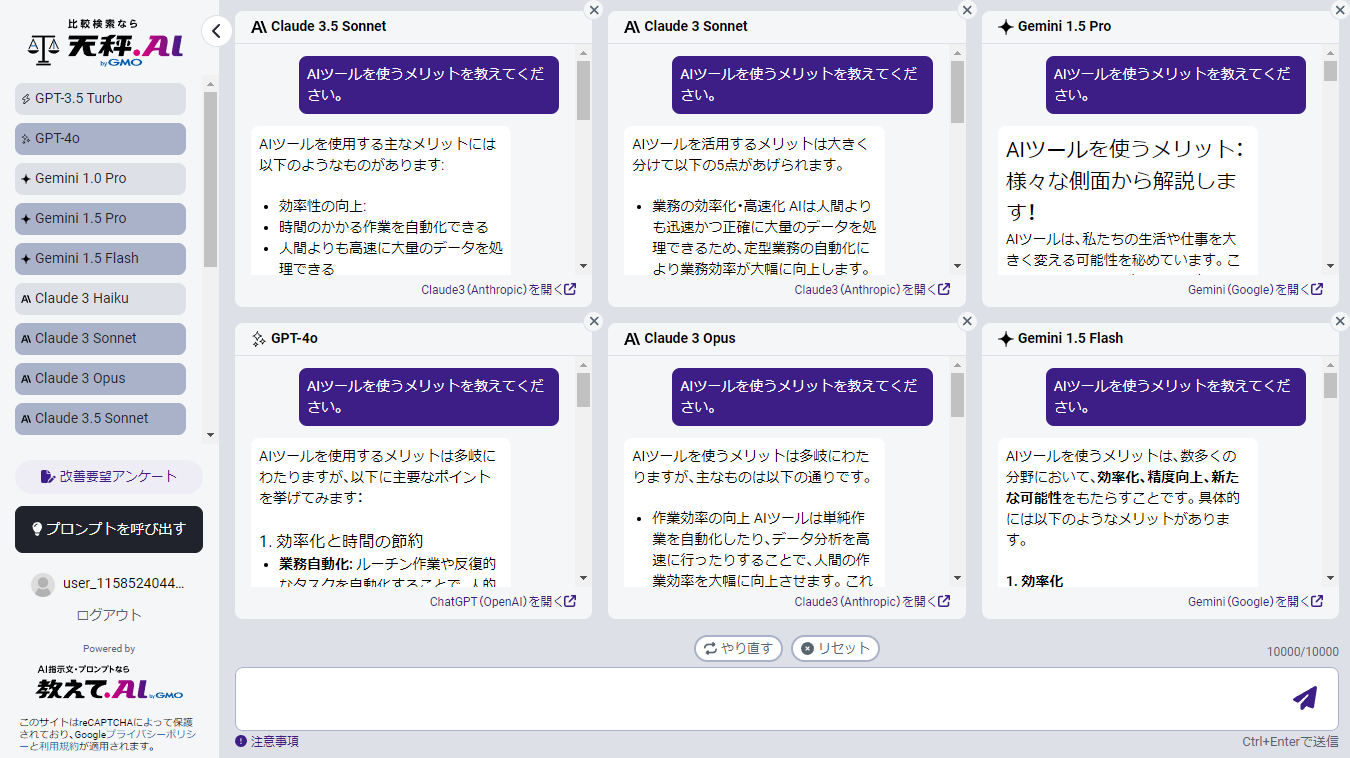Click the message input text field
1350x758 pixels.
click(760, 698)
